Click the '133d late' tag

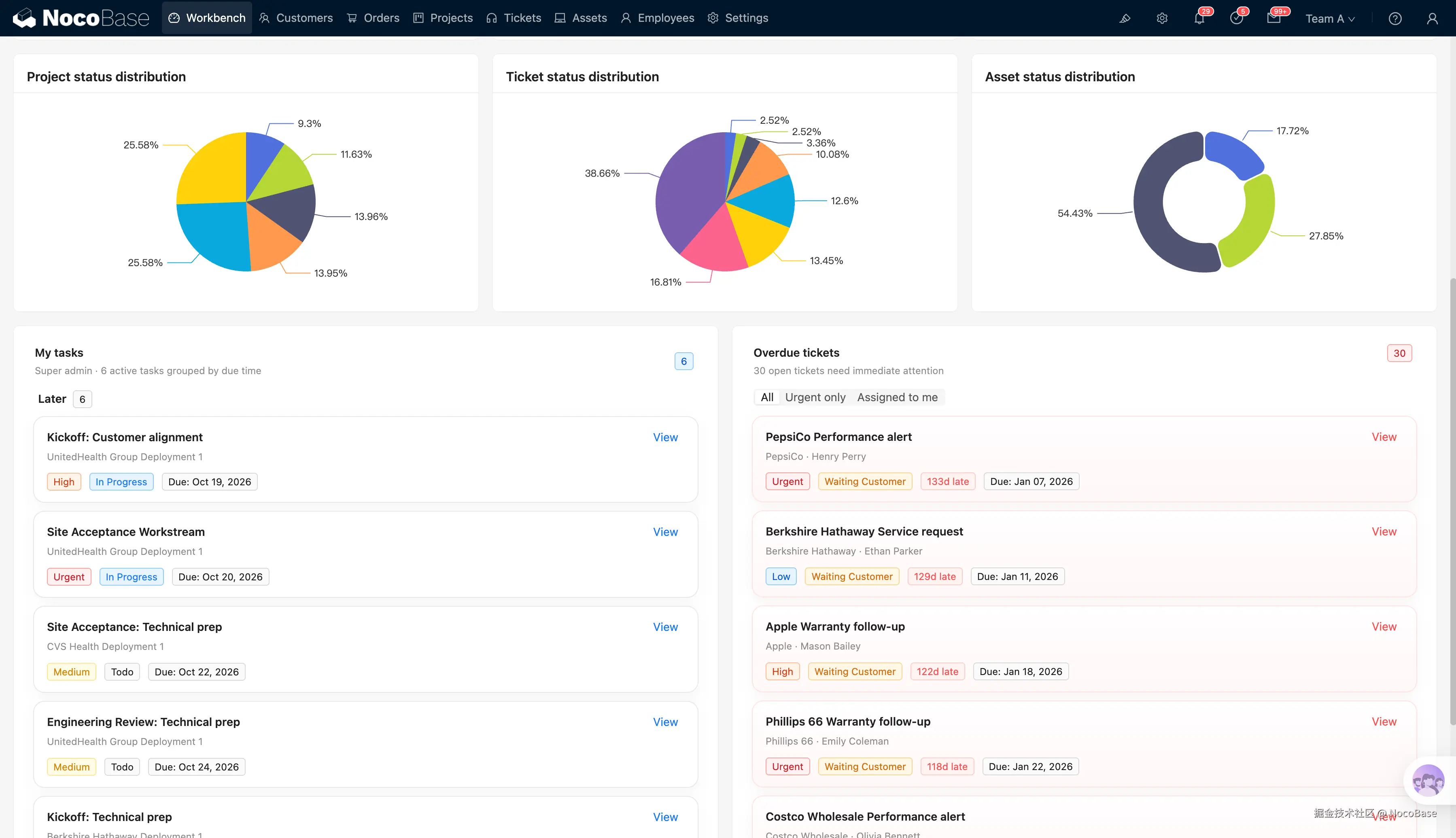point(948,481)
